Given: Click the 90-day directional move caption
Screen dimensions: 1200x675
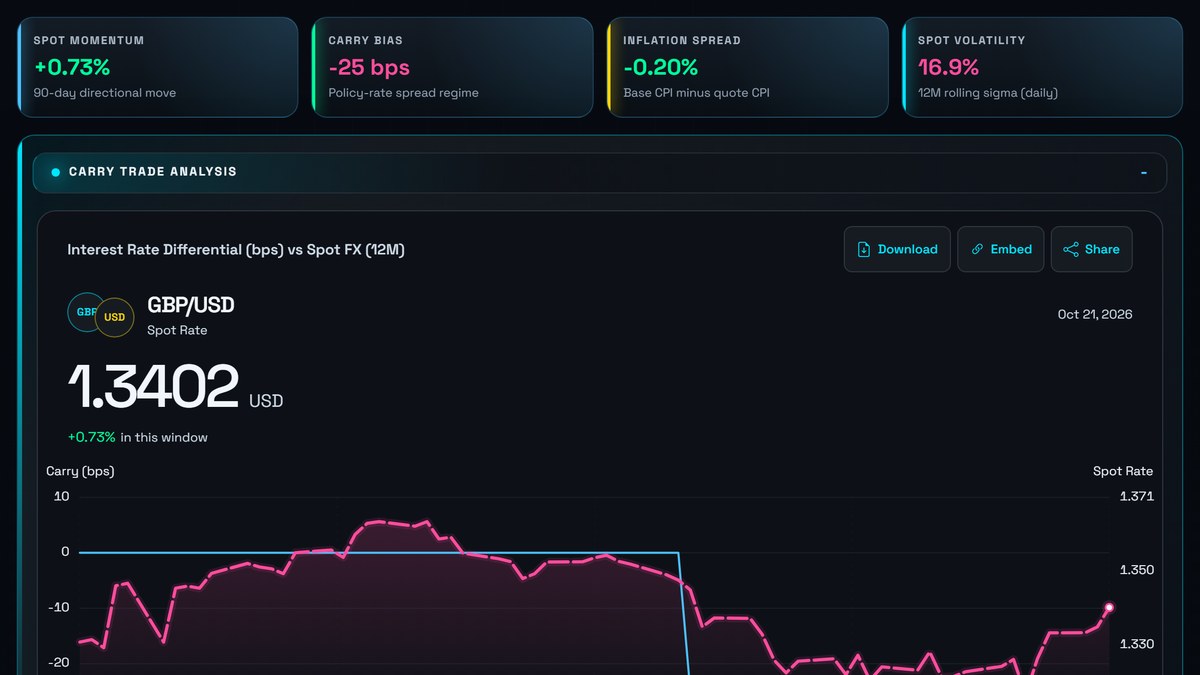Looking at the screenshot, I should [x=105, y=93].
